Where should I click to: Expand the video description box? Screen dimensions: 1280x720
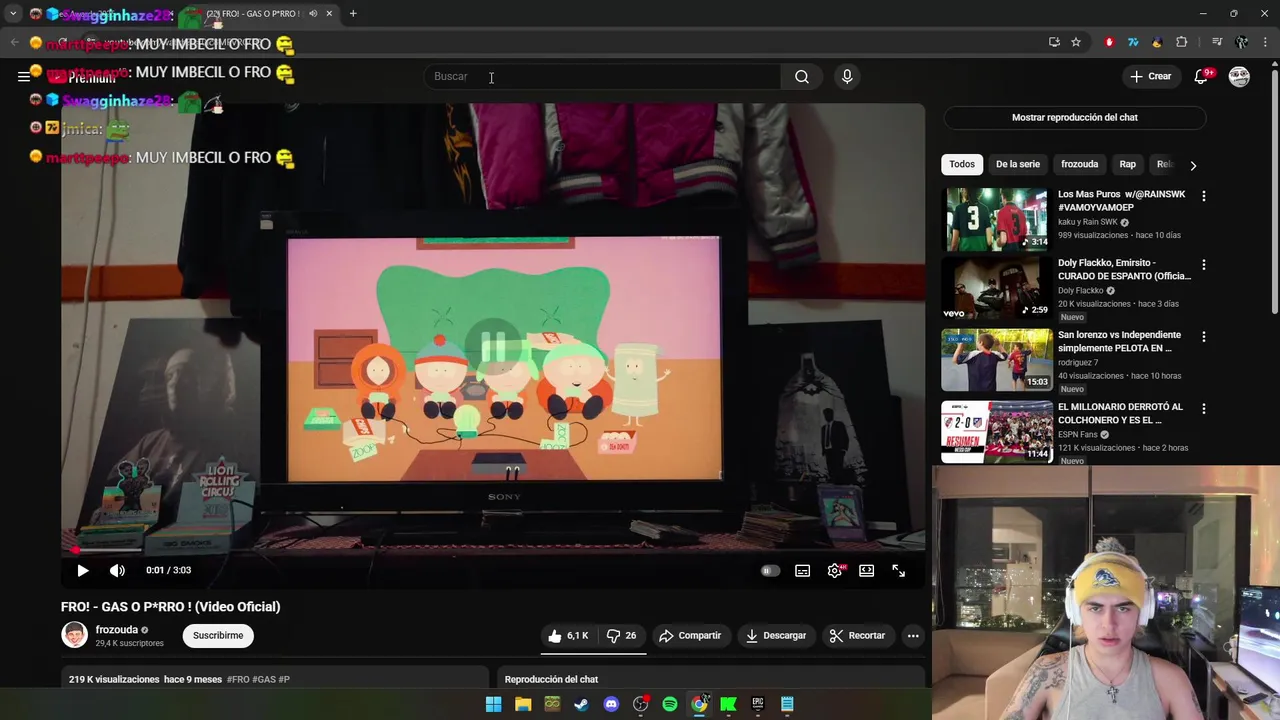(x=275, y=678)
